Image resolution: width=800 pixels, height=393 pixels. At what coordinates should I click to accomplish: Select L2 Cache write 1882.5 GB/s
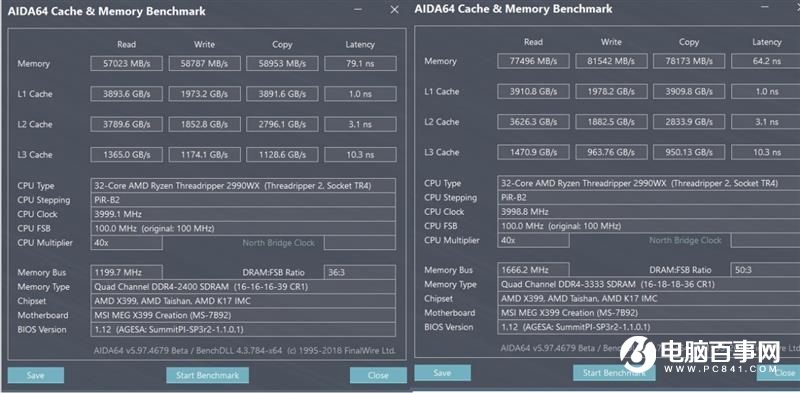(x=611, y=121)
